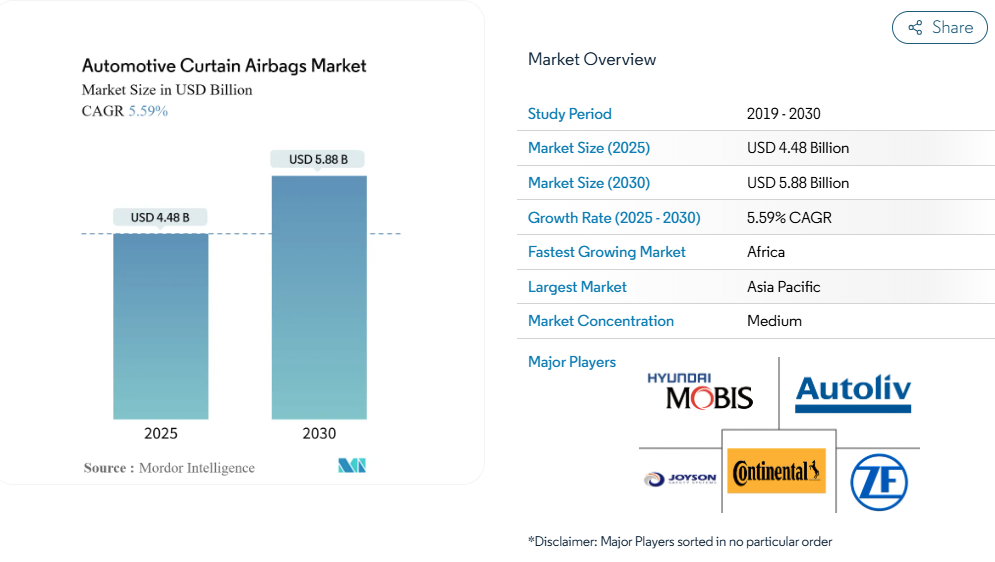The height and width of the screenshot is (562, 995).
Task: Click the Continental logo
Action: tap(776, 471)
